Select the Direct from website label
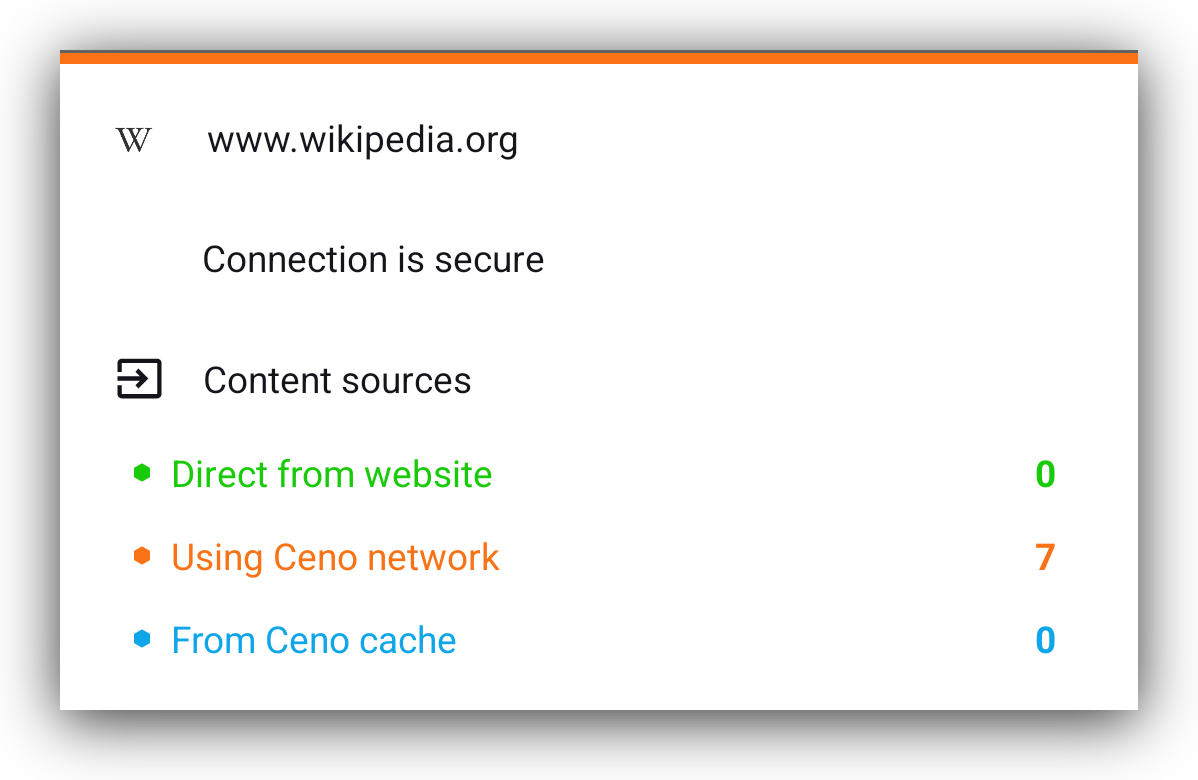 332,474
